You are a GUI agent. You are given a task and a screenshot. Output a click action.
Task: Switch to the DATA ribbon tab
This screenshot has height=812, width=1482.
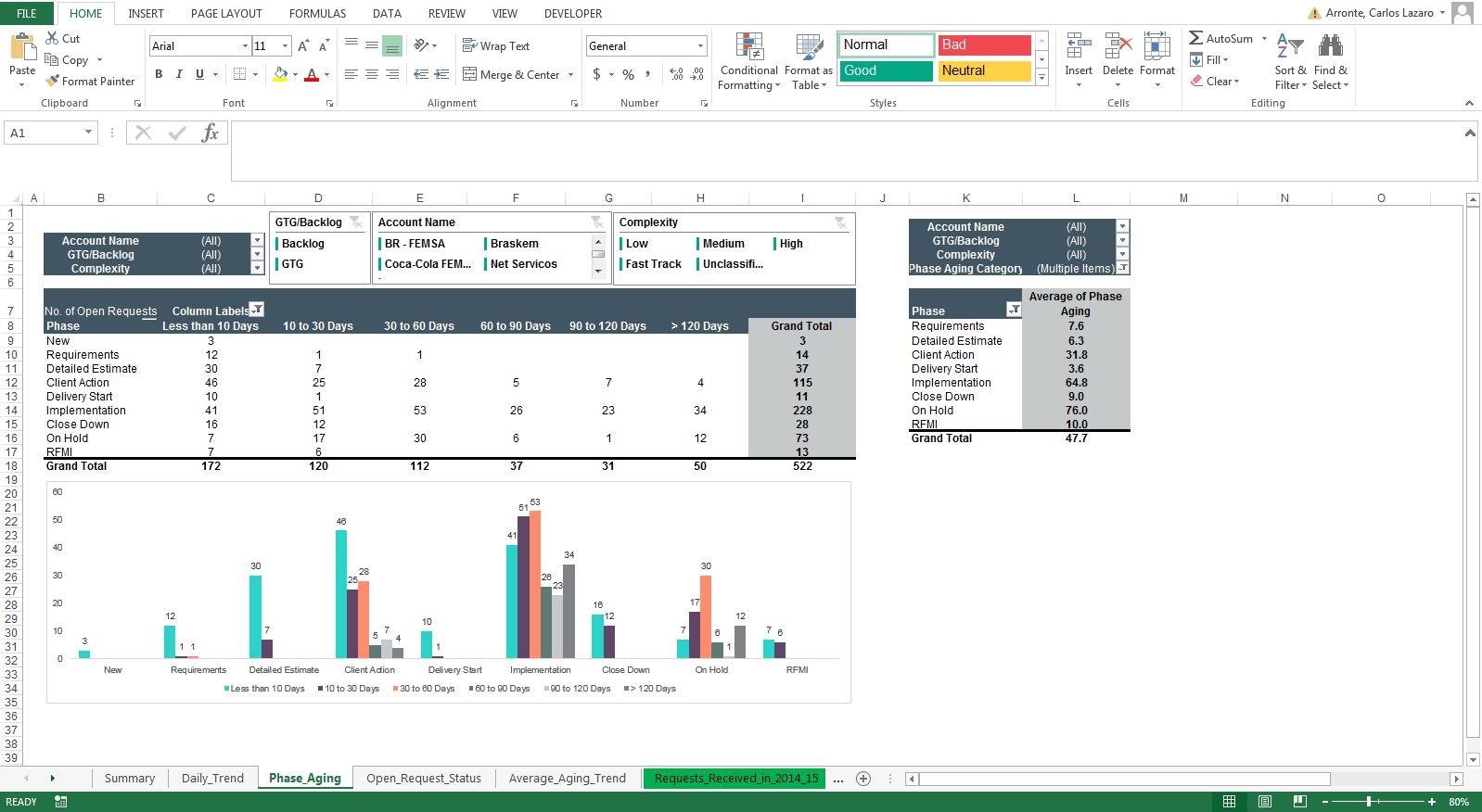tap(387, 13)
